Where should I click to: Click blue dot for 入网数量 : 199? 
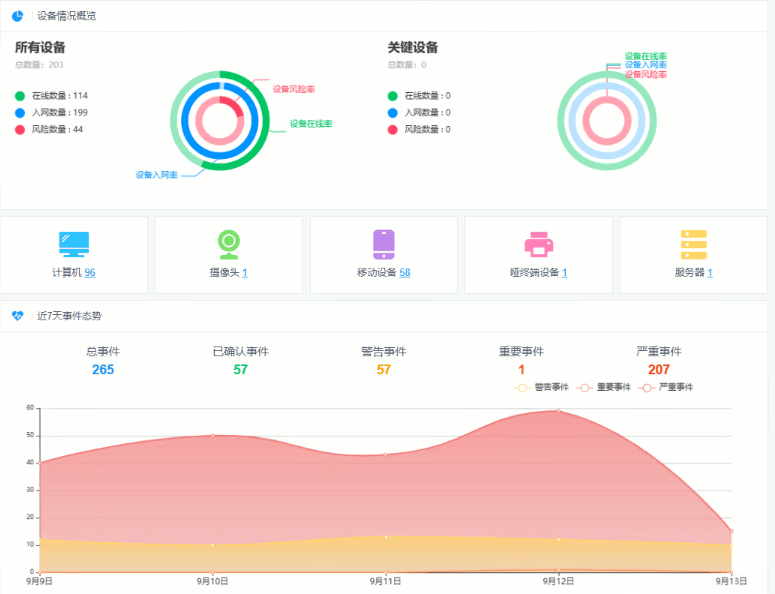coord(20,113)
